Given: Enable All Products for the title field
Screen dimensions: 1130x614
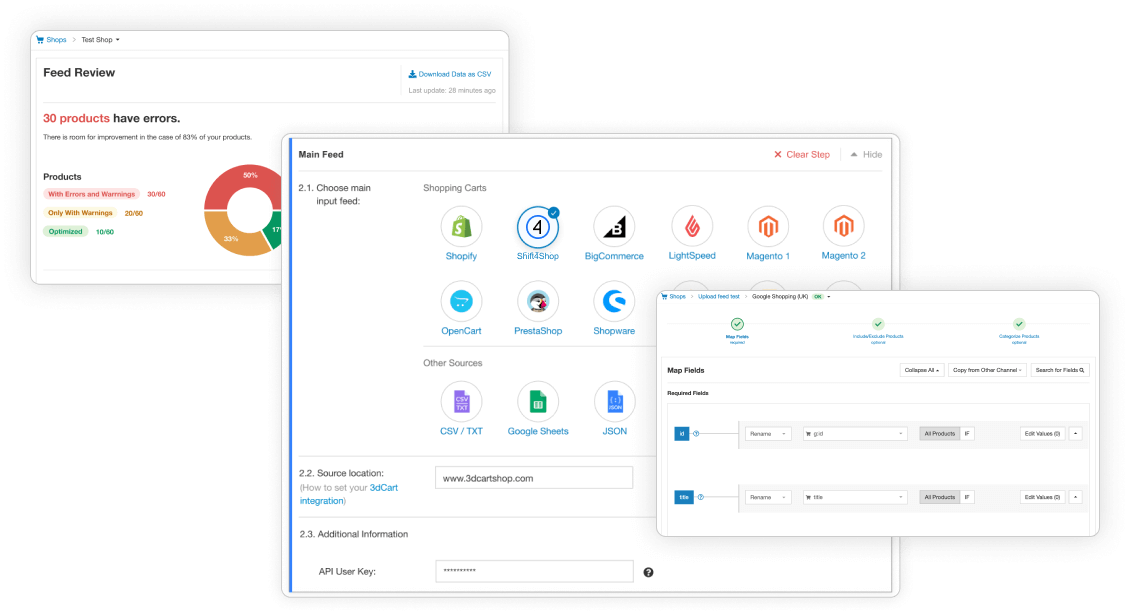Looking at the screenshot, I should (939, 497).
